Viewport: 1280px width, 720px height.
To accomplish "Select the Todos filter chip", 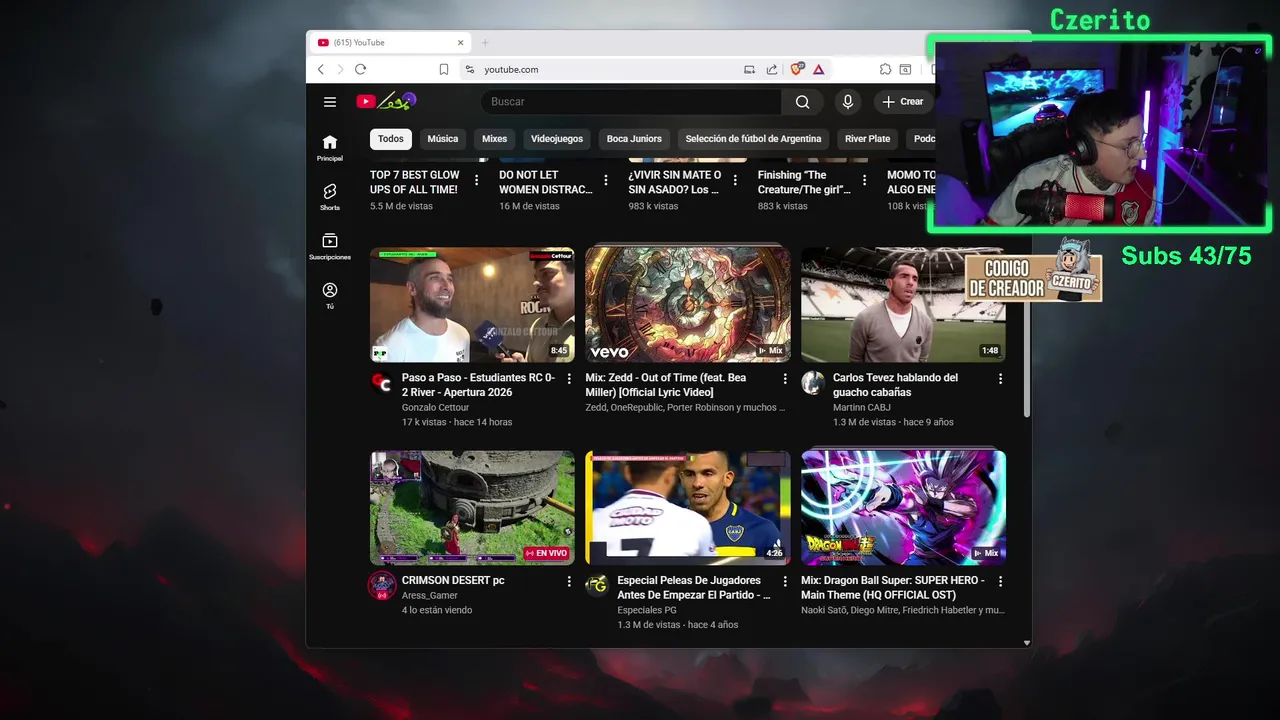I will coord(391,139).
